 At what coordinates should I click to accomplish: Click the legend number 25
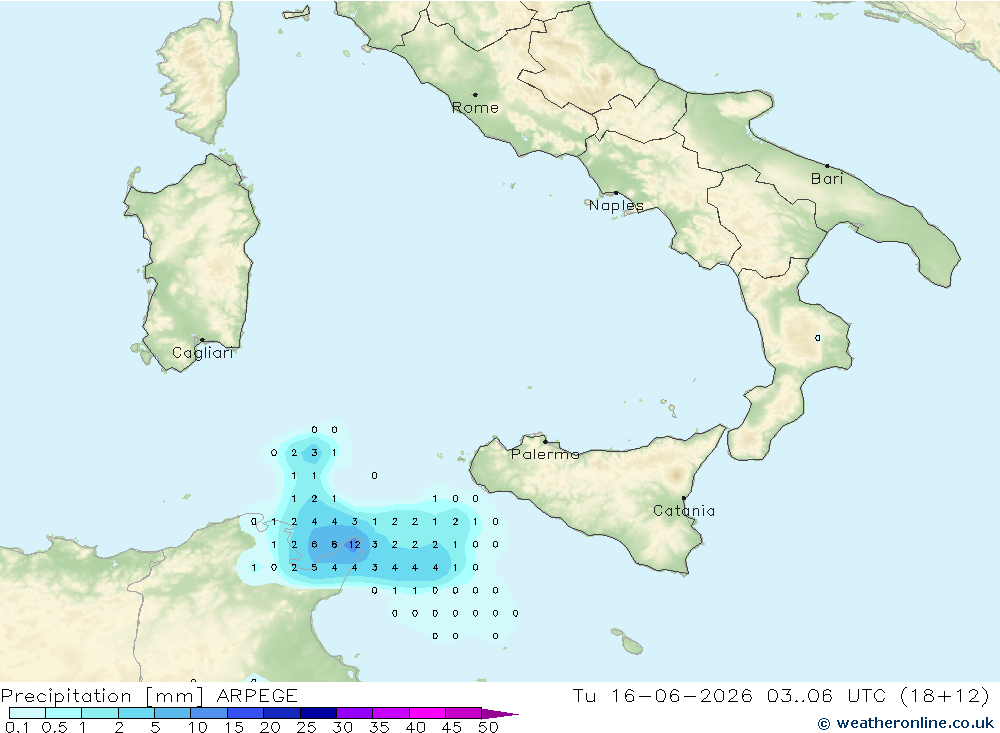coord(306,727)
